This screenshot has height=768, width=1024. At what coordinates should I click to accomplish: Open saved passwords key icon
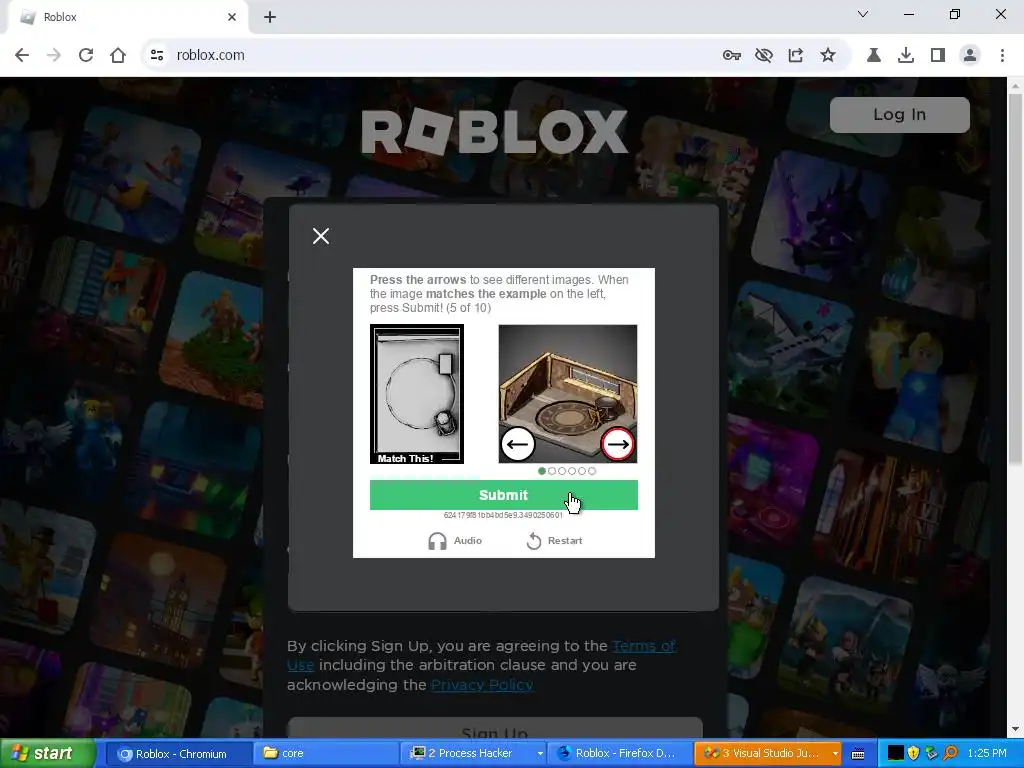731,55
